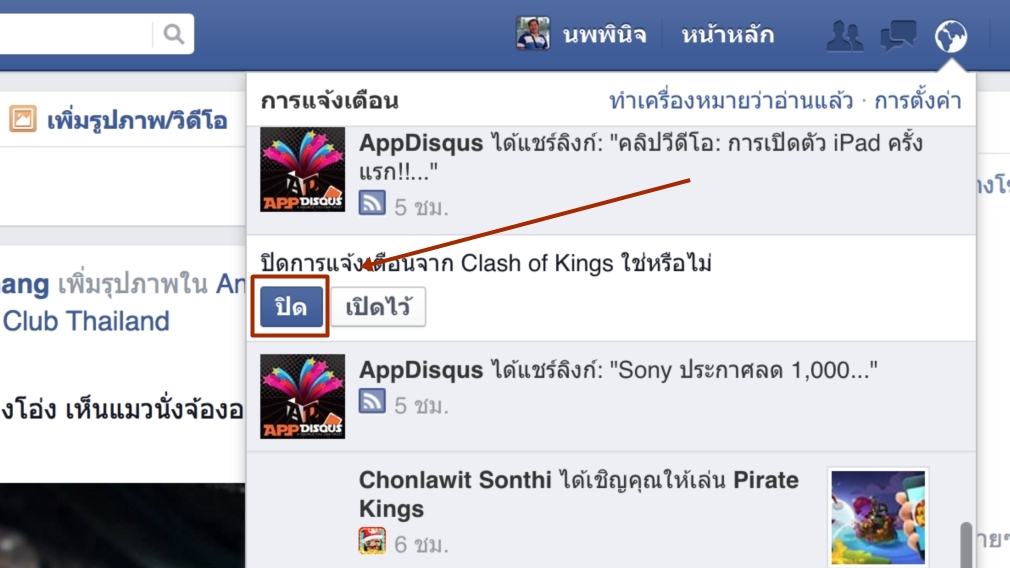This screenshot has height=568, width=1010.
Task: Click the profile picture next to นพพินิจ
Action: click(x=533, y=33)
